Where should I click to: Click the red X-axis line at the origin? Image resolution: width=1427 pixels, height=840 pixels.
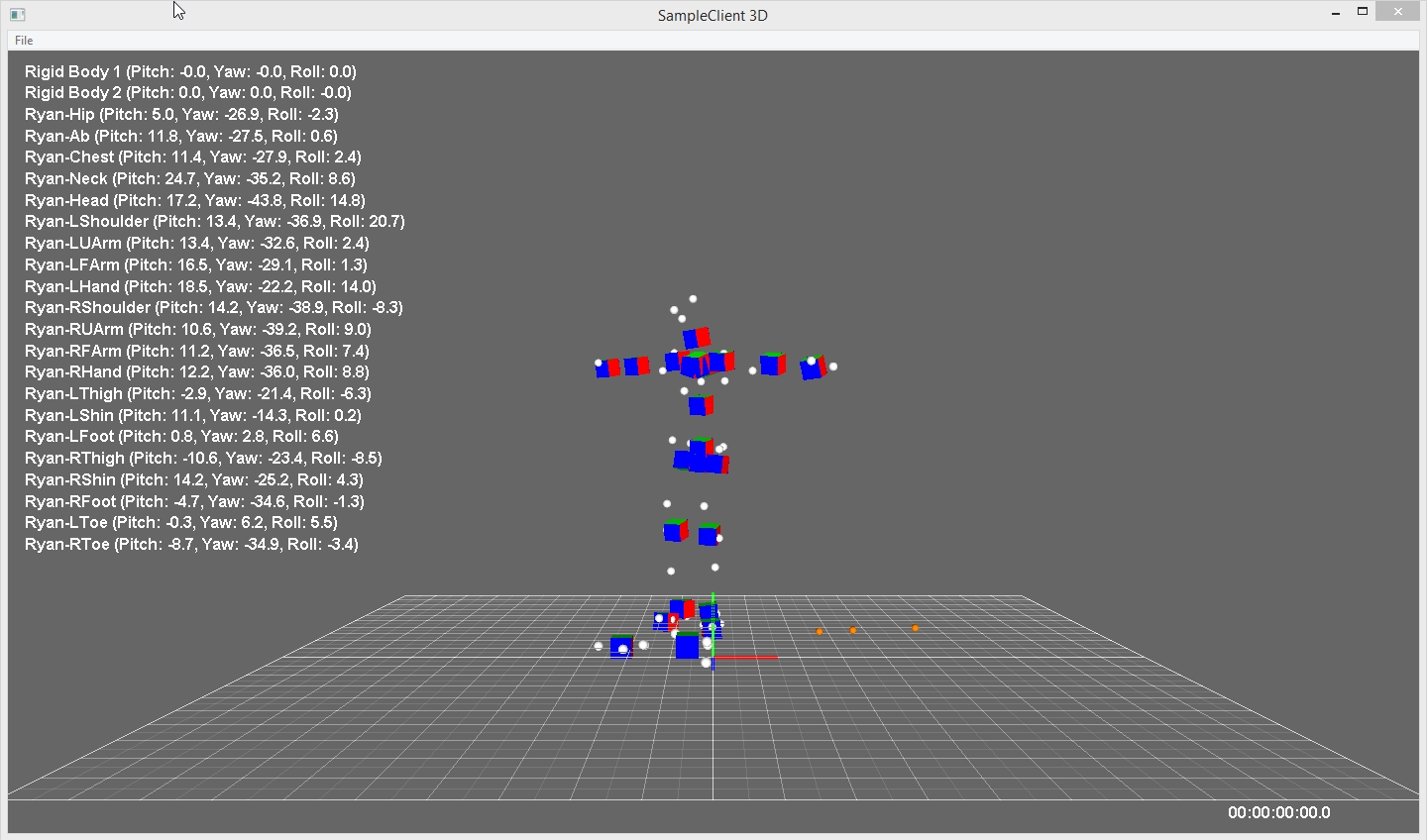click(x=746, y=657)
